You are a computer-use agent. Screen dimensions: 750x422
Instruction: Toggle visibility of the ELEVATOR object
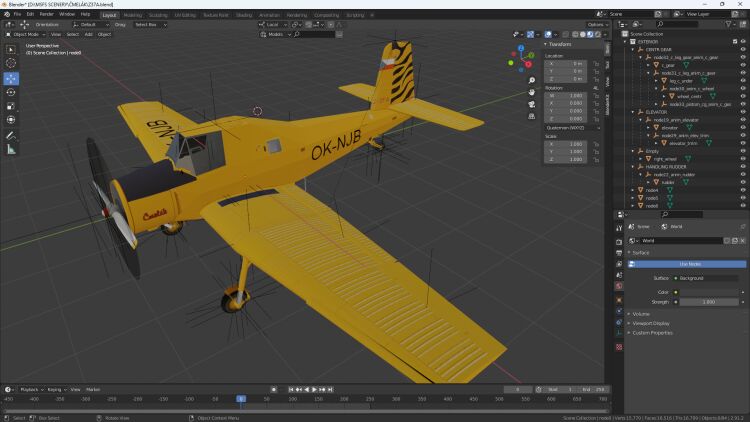(742, 111)
